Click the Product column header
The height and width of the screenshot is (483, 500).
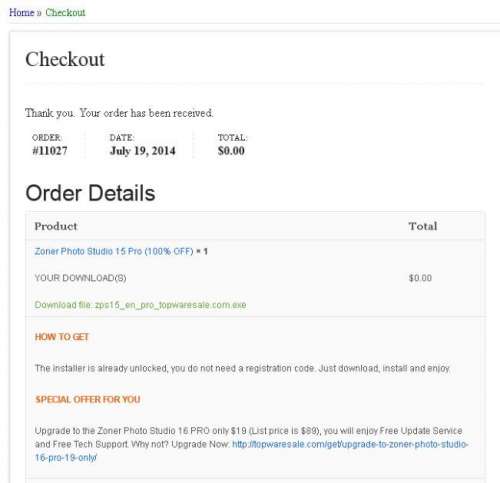[x=56, y=226]
